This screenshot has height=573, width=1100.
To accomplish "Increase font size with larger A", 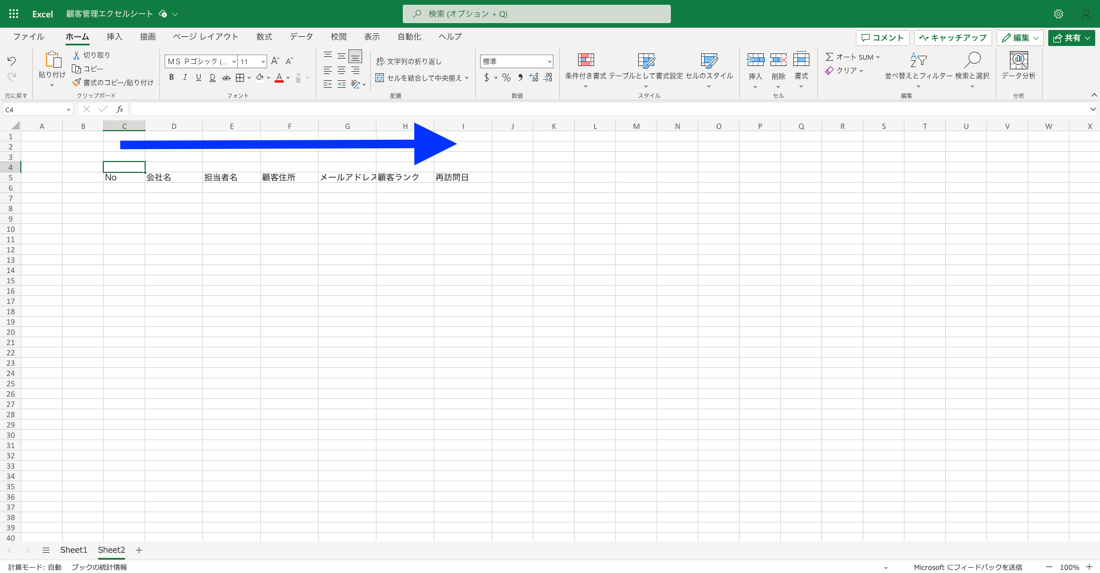I will (275, 61).
